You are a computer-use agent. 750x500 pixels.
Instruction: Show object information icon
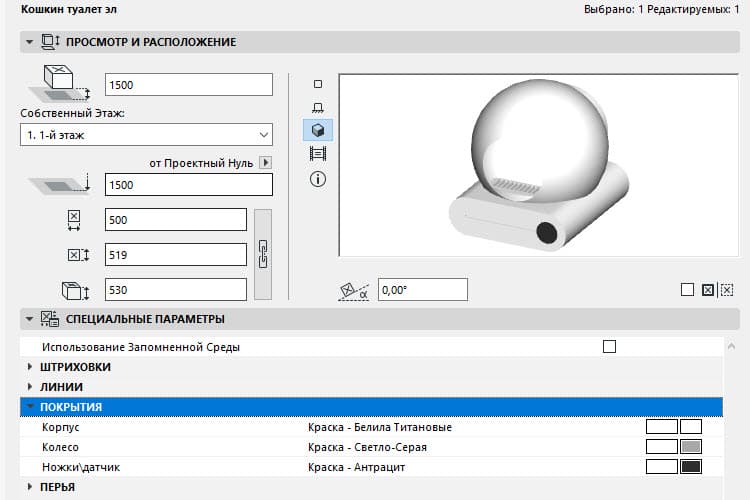(x=318, y=179)
